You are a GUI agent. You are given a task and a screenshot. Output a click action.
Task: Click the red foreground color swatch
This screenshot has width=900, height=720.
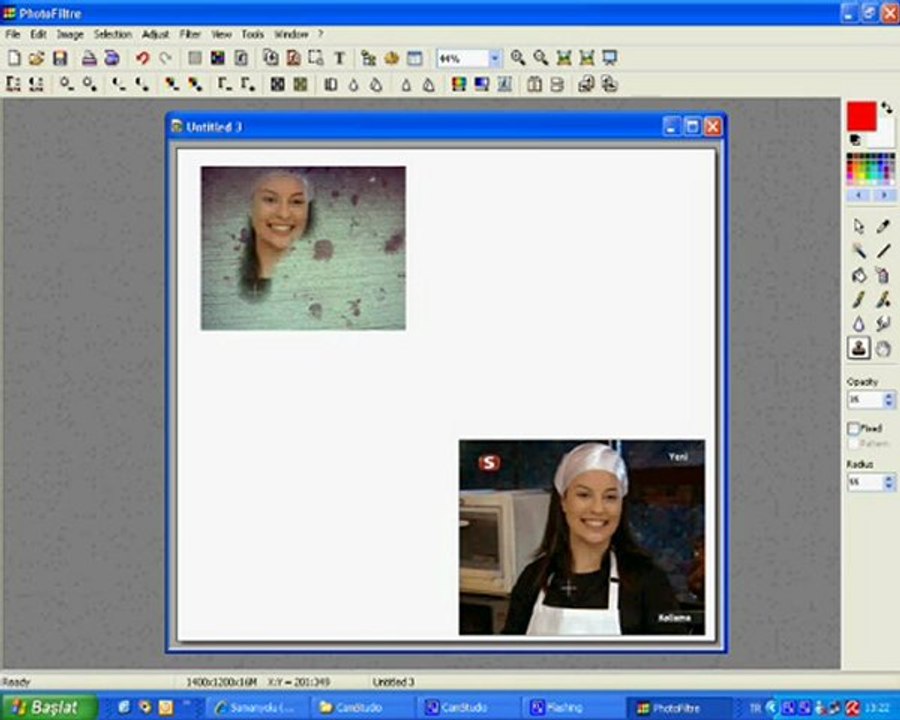(860, 116)
